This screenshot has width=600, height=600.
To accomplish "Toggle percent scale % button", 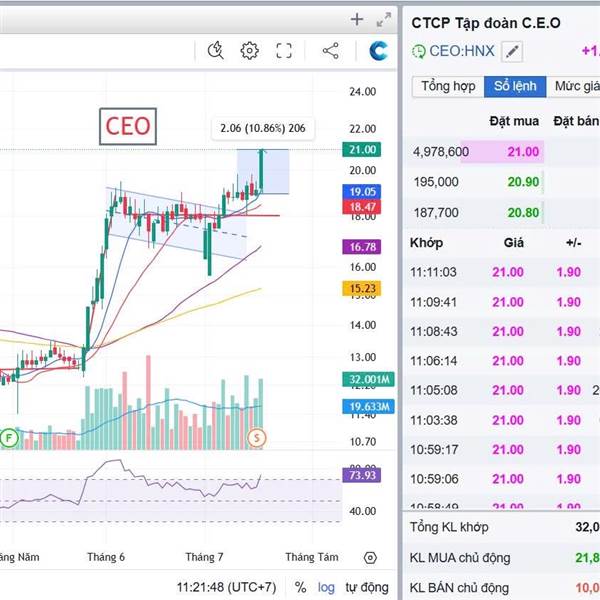I will (300, 587).
